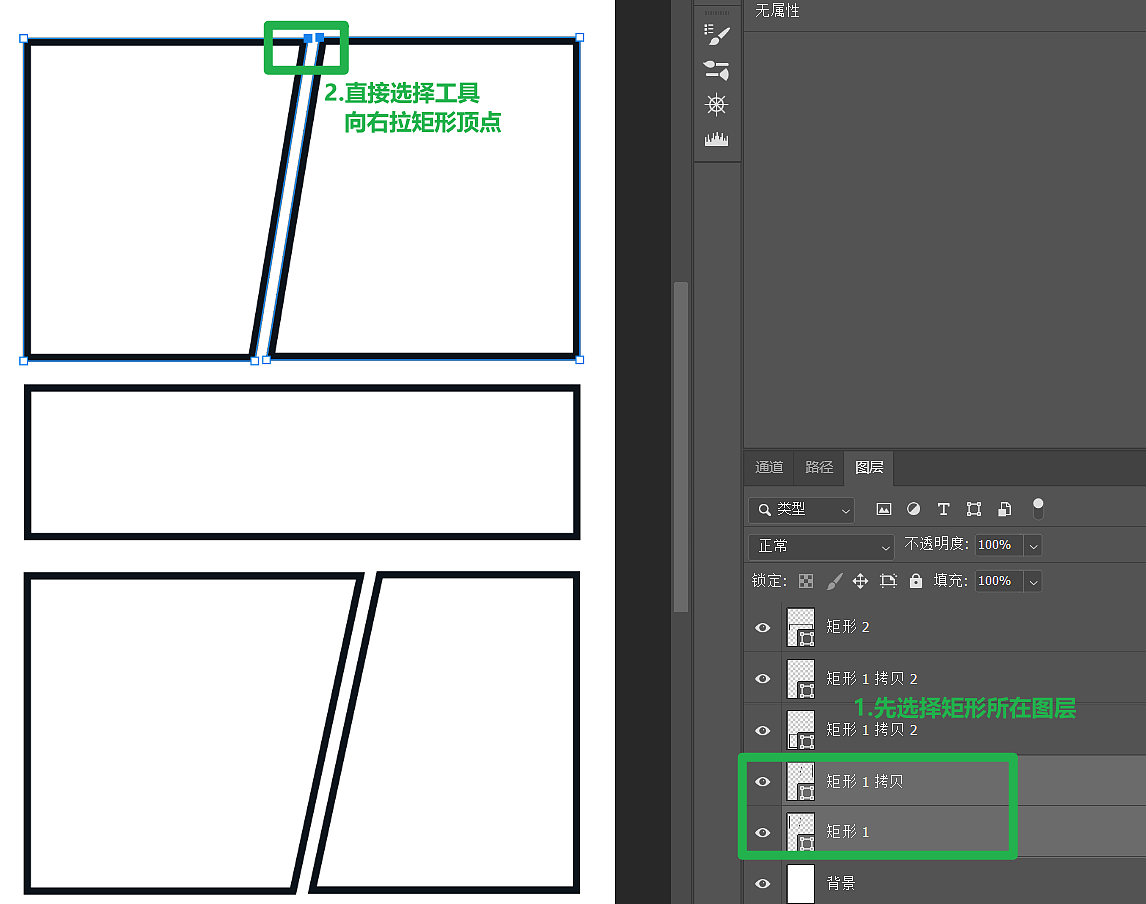Open the 正常 blend mode dropdown
The width and height of the screenshot is (1146, 904).
[822, 546]
